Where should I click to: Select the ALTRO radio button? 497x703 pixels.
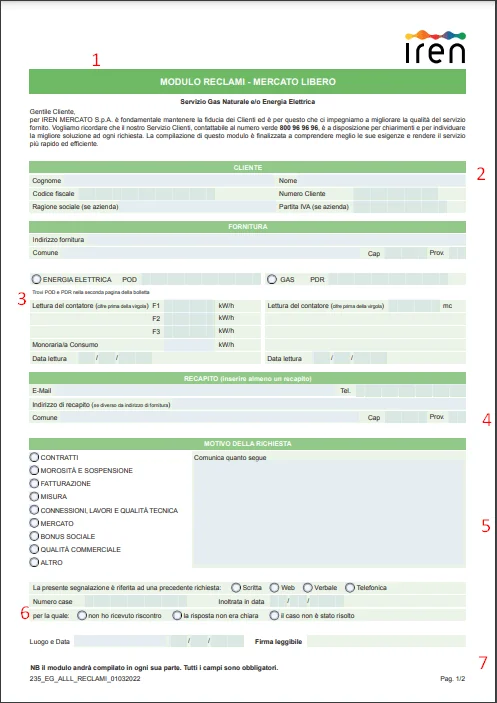point(34,562)
